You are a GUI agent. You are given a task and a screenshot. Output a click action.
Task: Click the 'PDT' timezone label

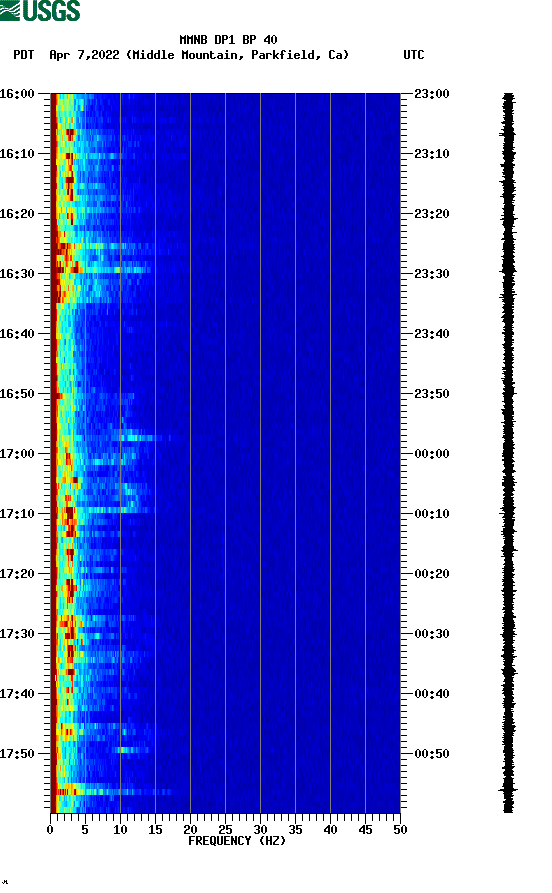pyautogui.click(x=24, y=55)
